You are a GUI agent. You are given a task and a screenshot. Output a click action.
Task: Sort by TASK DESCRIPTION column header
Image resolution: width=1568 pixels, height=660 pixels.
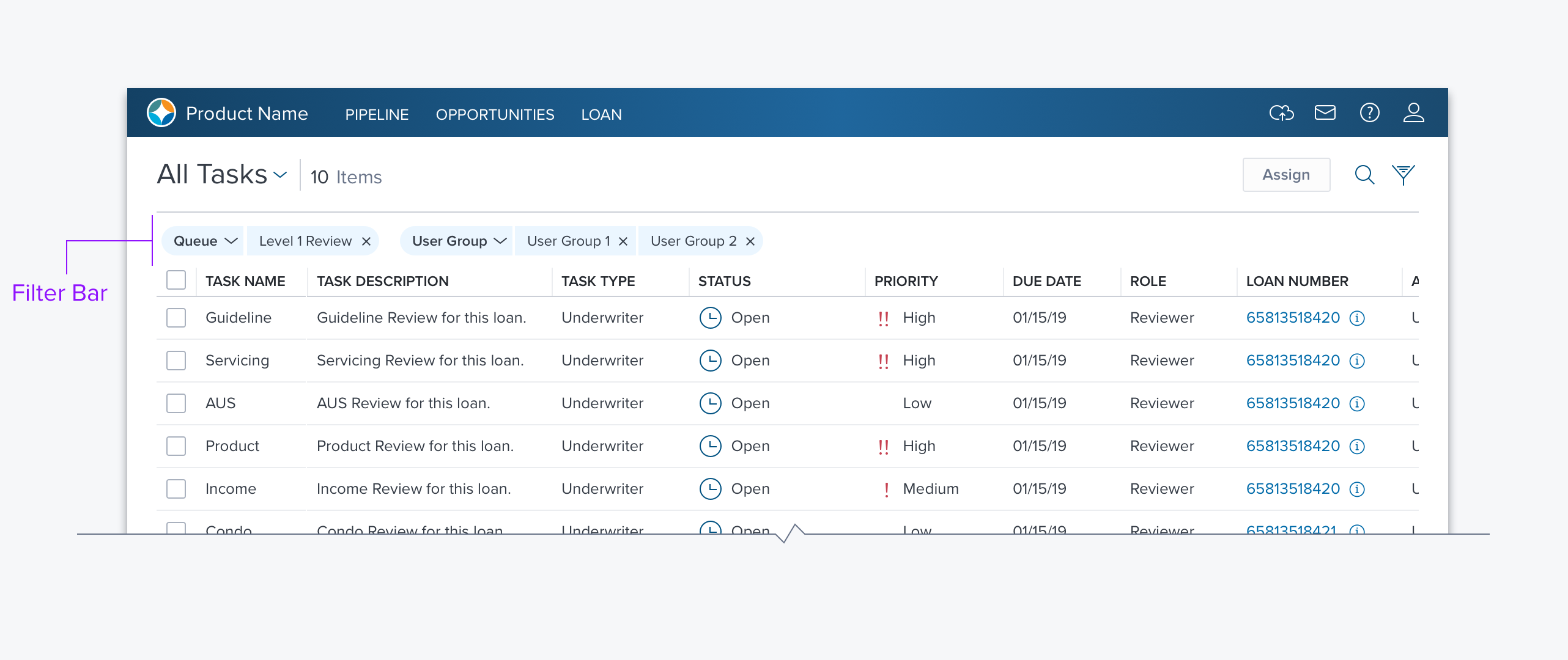click(x=383, y=281)
